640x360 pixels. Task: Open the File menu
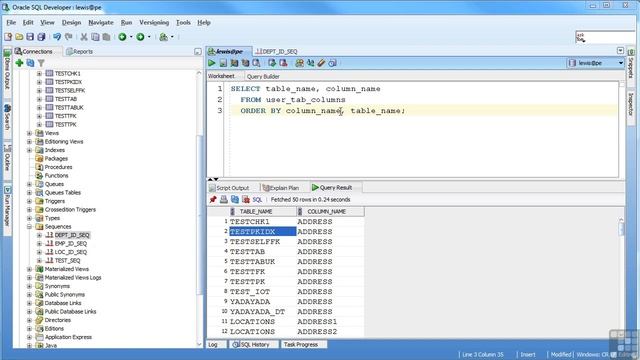coord(11,22)
